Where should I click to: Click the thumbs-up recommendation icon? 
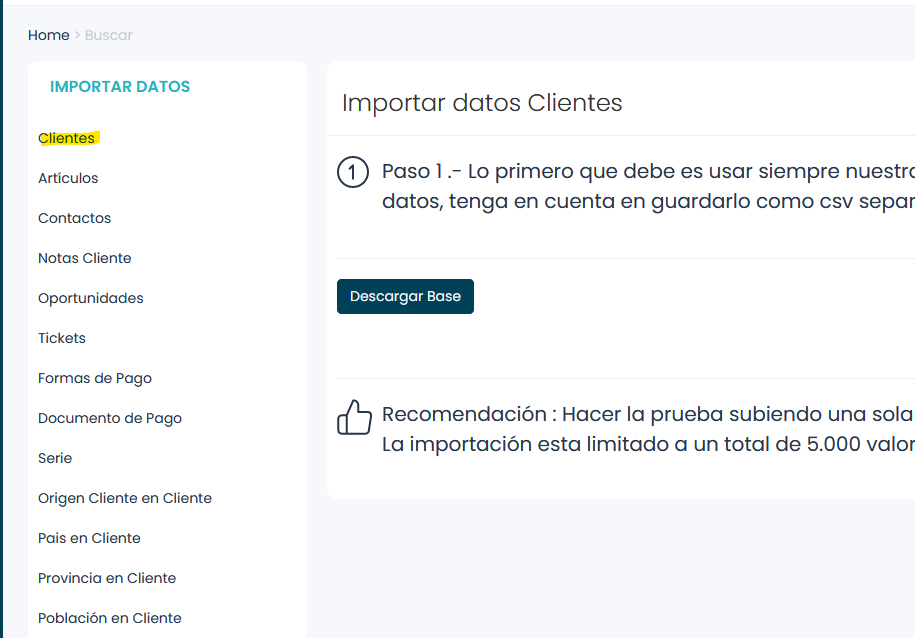click(x=354, y=417)
